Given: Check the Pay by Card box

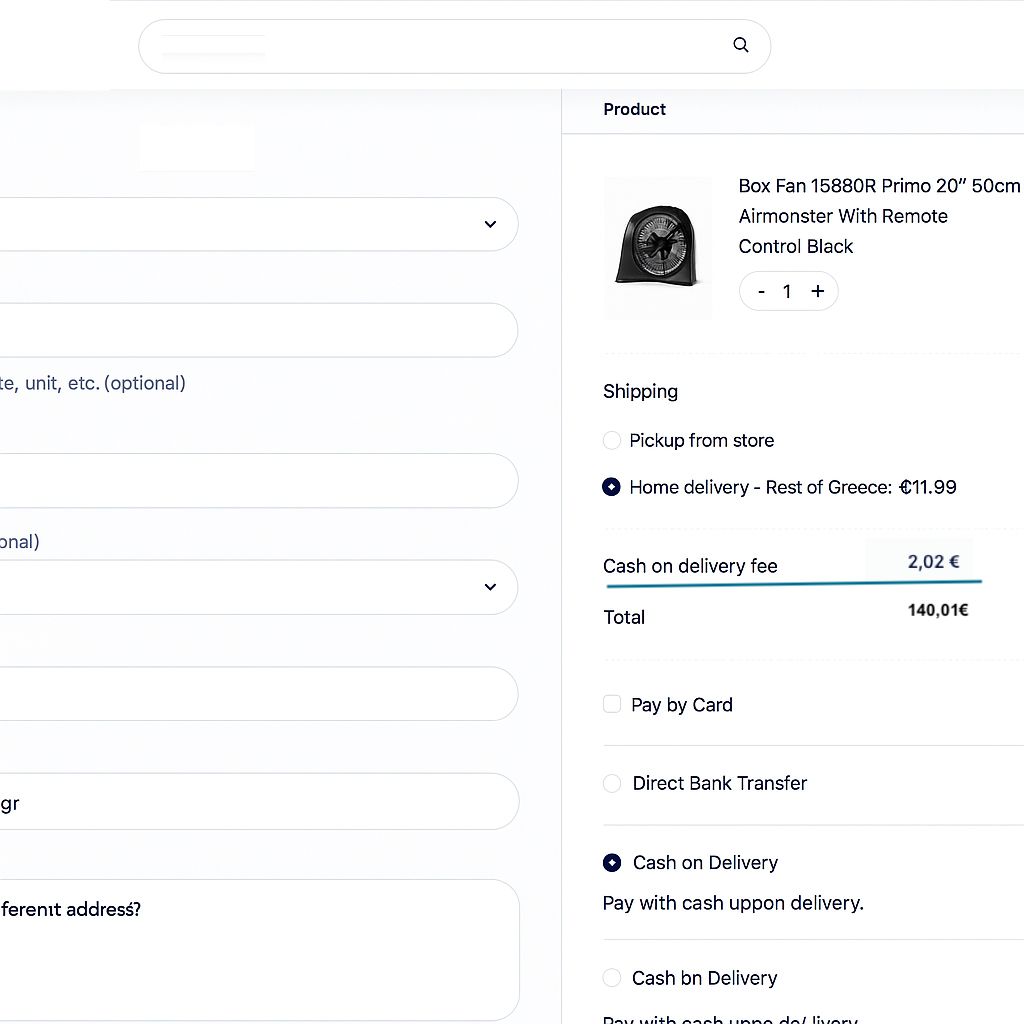Looking at the screenshot, I should [x=612, y=705].
